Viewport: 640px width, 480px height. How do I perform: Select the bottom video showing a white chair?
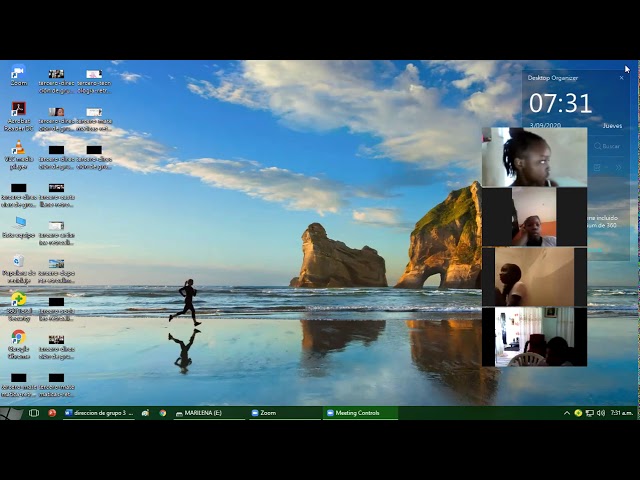coord(534,337)
